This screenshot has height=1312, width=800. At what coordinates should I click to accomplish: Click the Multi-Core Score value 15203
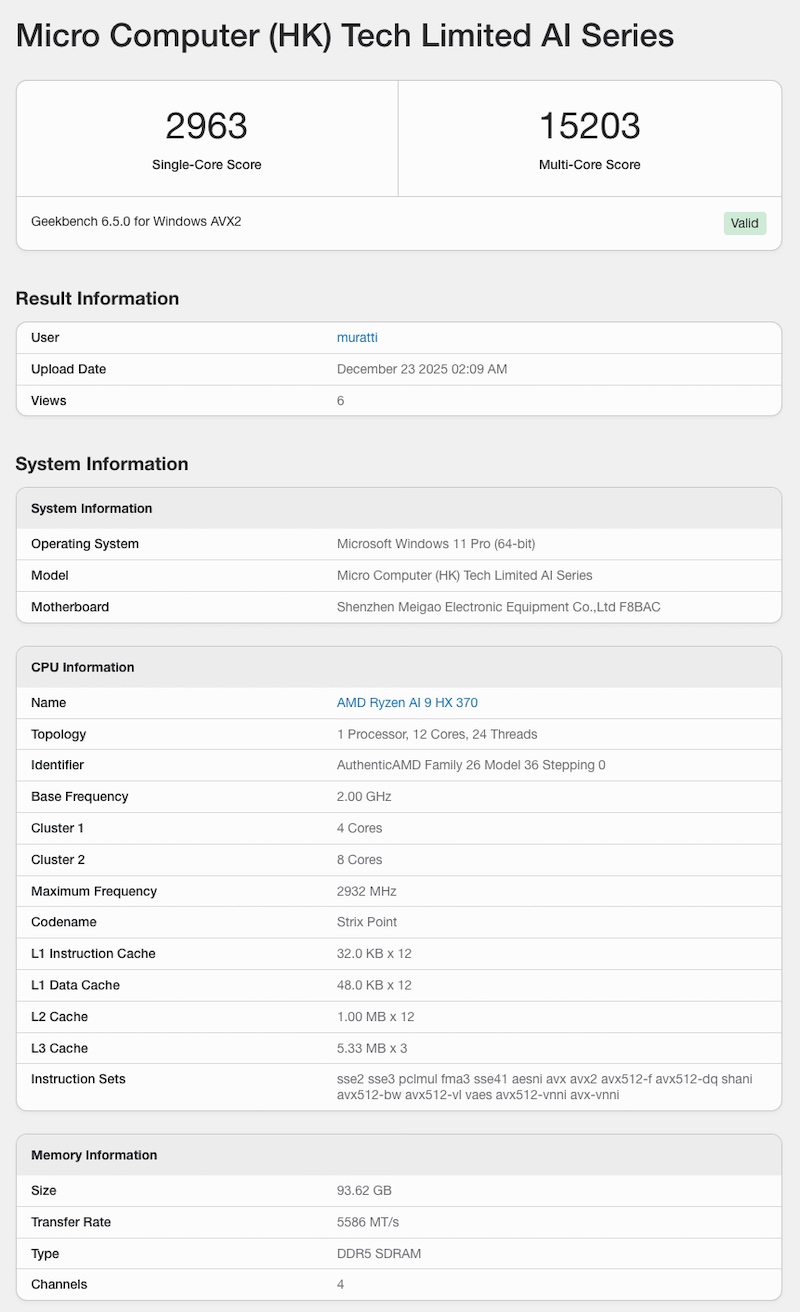589,126
